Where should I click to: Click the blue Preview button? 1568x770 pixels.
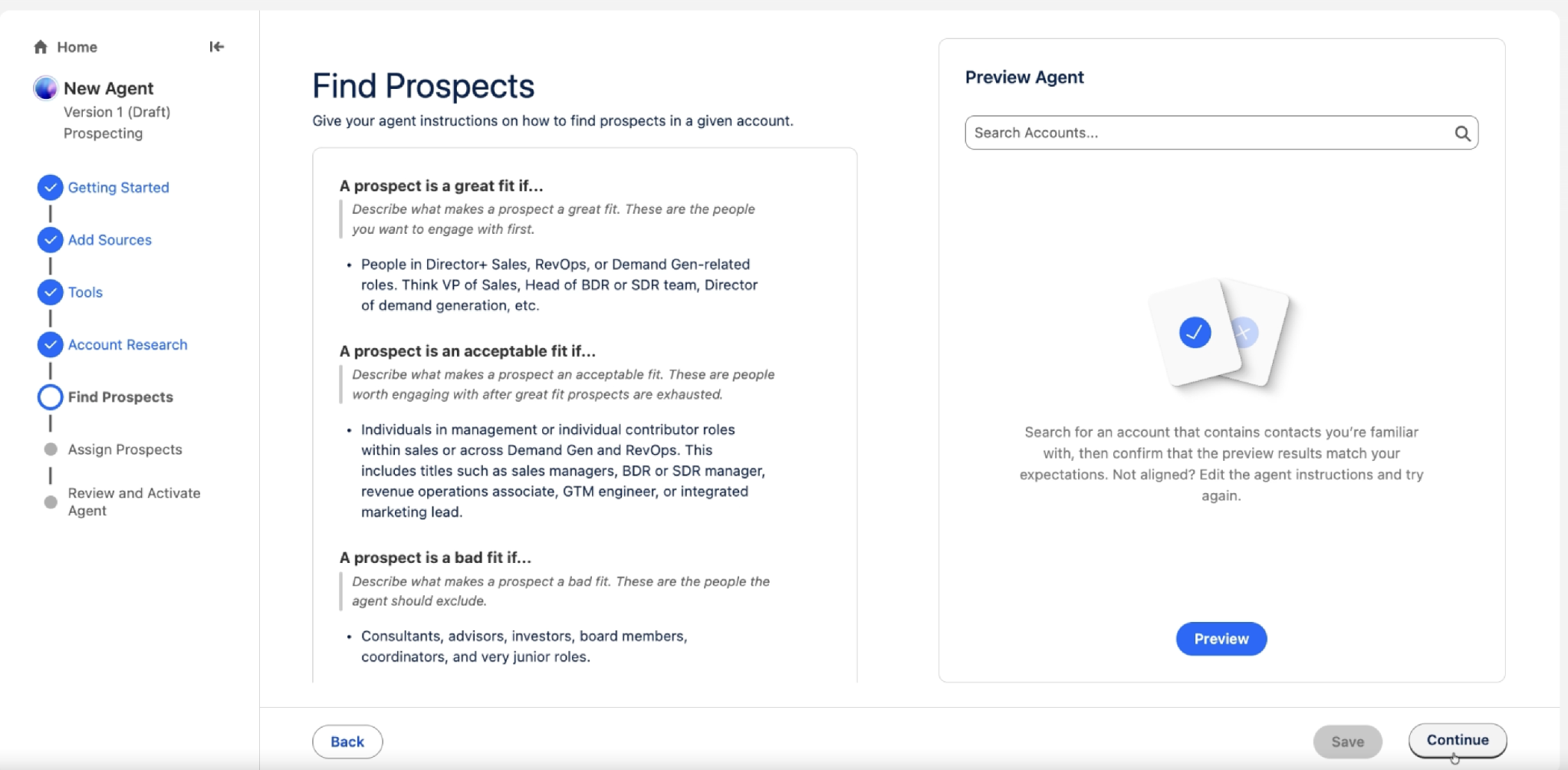tap(1221, 639)
